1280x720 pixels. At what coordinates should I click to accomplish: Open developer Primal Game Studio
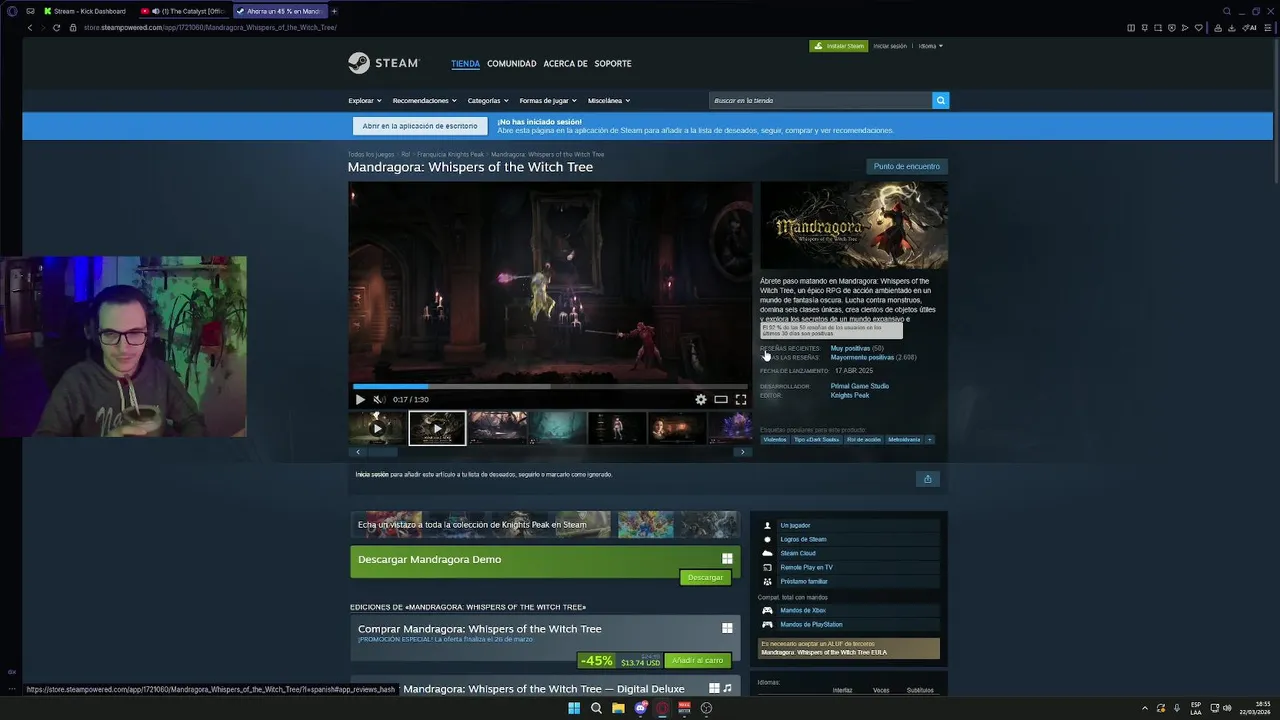point(860,386)
